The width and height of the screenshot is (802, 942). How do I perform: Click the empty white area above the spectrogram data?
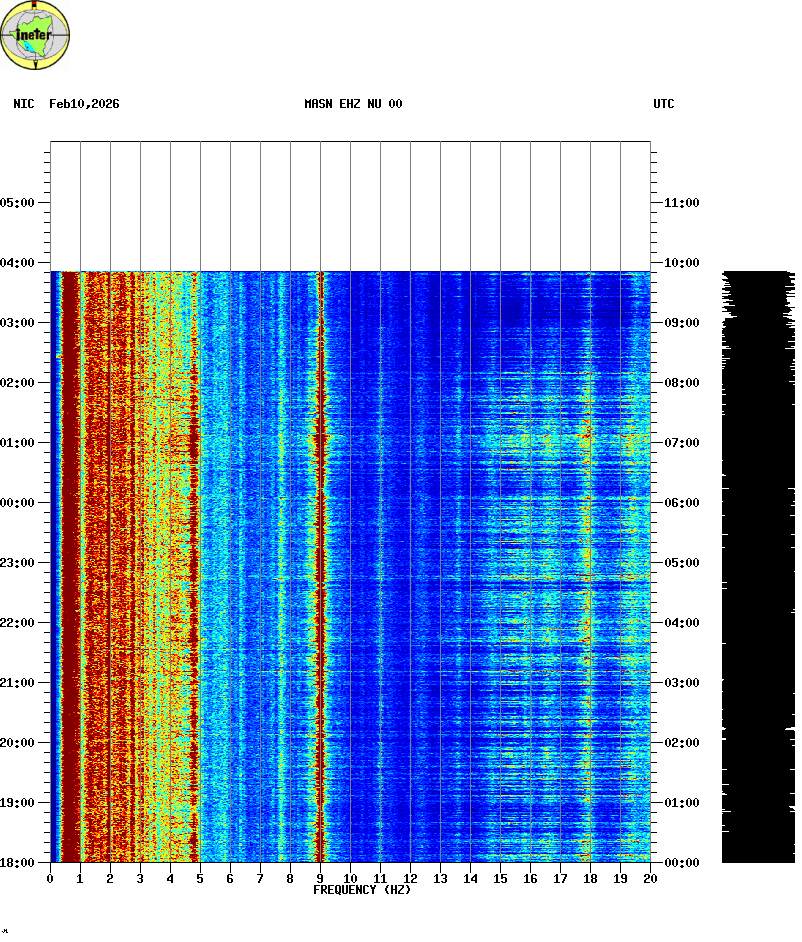point(350,205)
